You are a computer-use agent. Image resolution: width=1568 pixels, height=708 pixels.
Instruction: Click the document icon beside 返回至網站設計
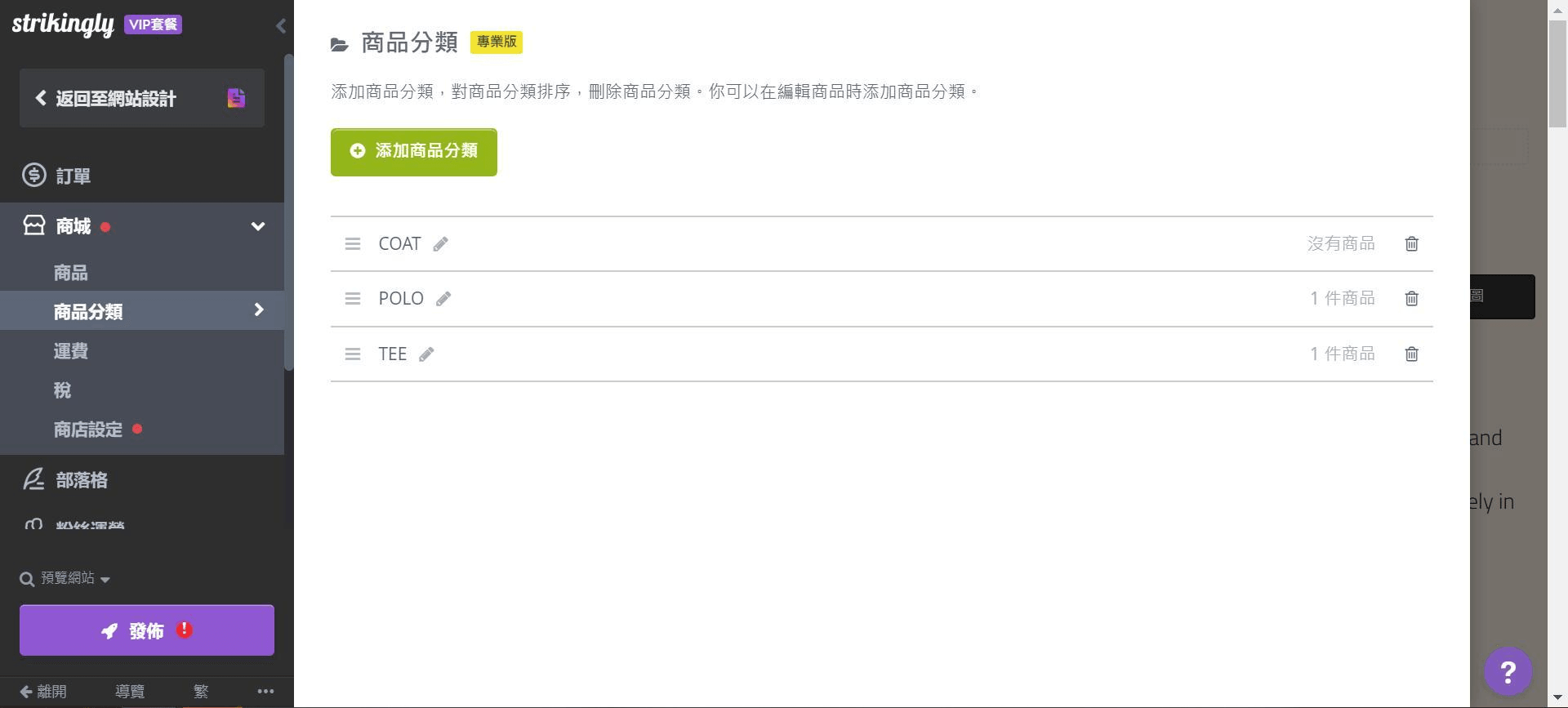236,97
